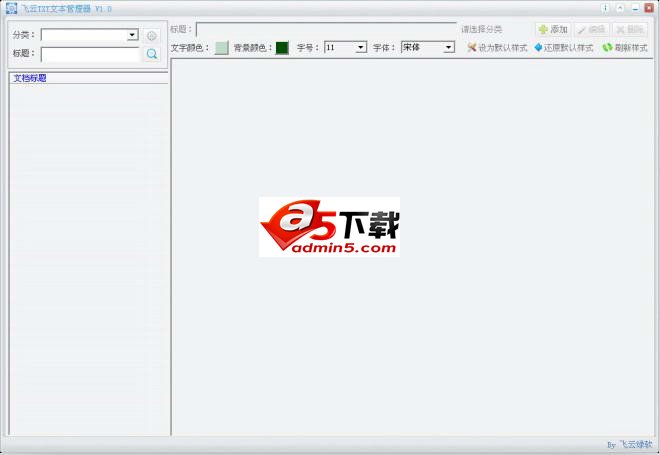The image size is (660, 455).
Task: Click the 标题 search input on left panel
Action: [90, 54]
